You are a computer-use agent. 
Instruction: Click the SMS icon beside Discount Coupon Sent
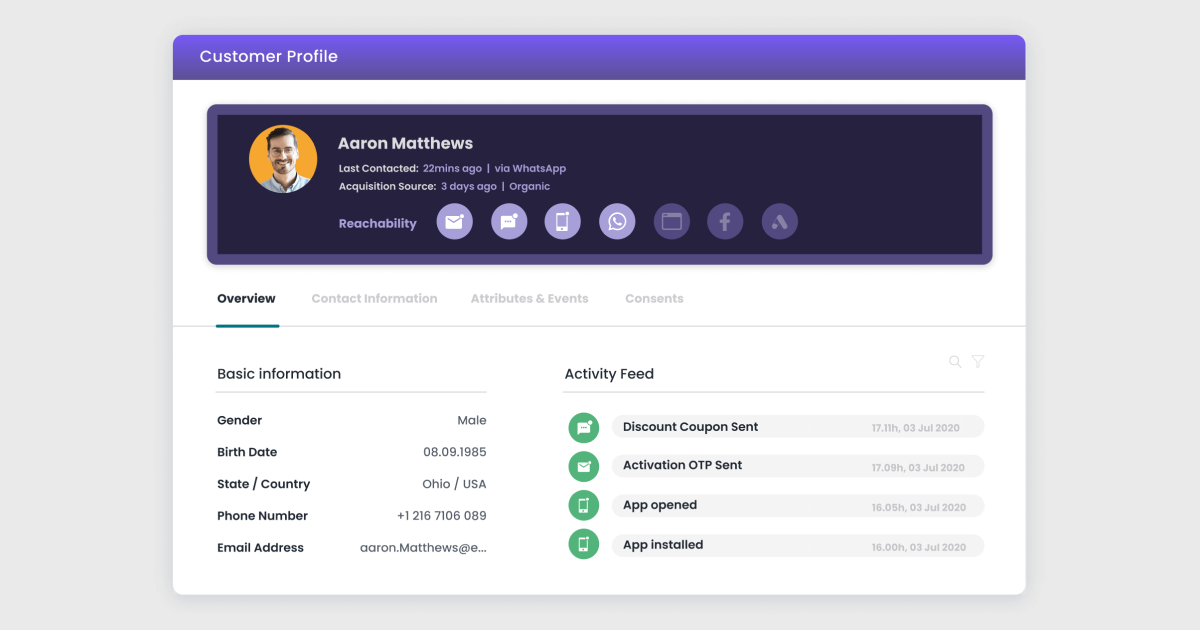[x=584, y=427]
